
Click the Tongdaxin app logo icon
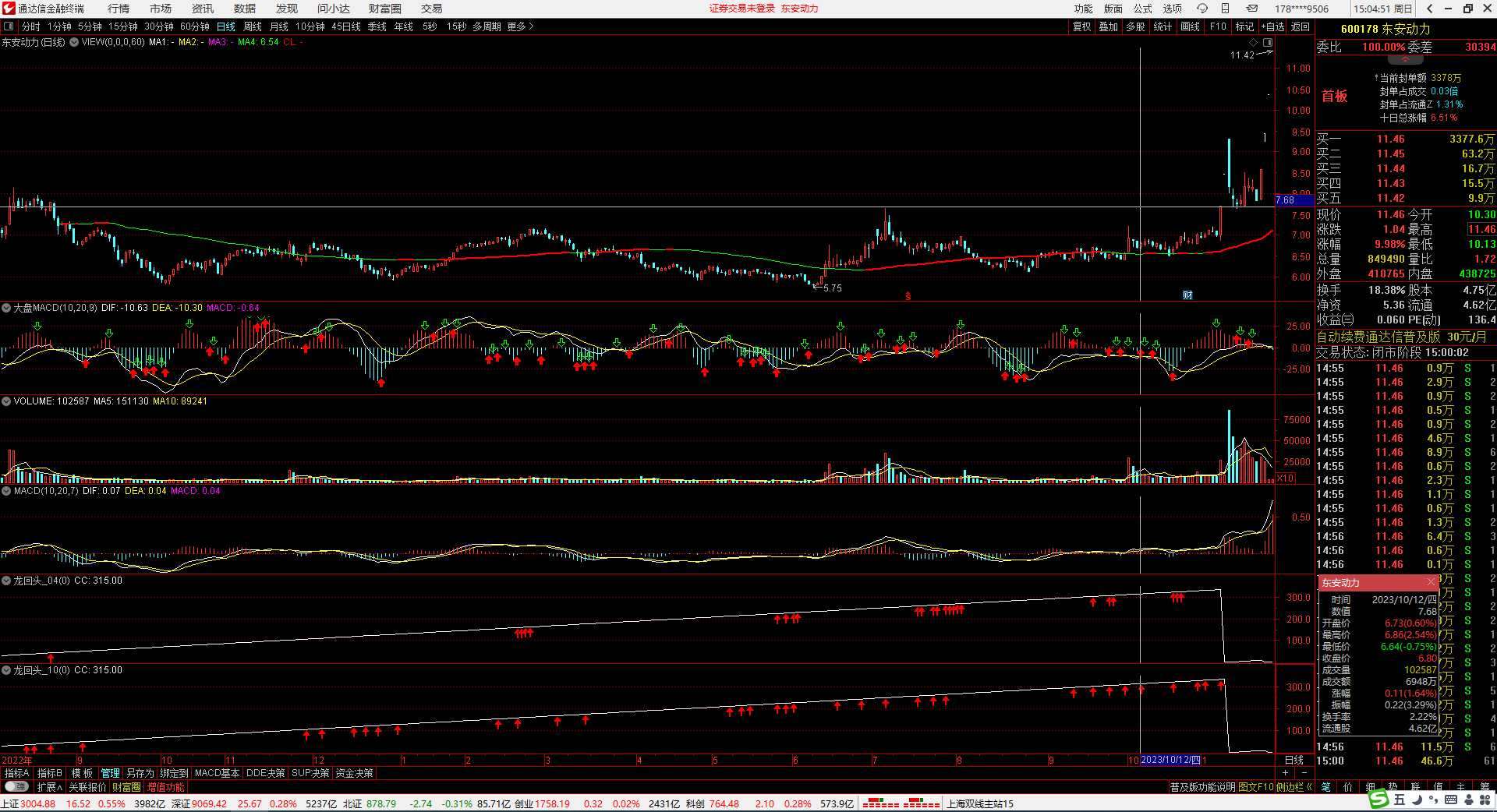(9, 9)
